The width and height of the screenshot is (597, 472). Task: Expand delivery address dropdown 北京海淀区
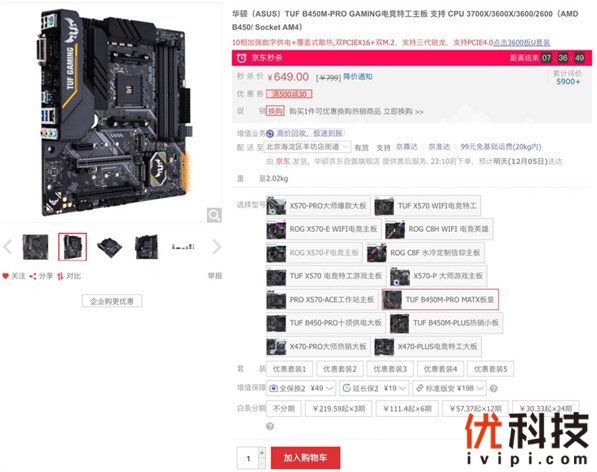tap(308, 147)
